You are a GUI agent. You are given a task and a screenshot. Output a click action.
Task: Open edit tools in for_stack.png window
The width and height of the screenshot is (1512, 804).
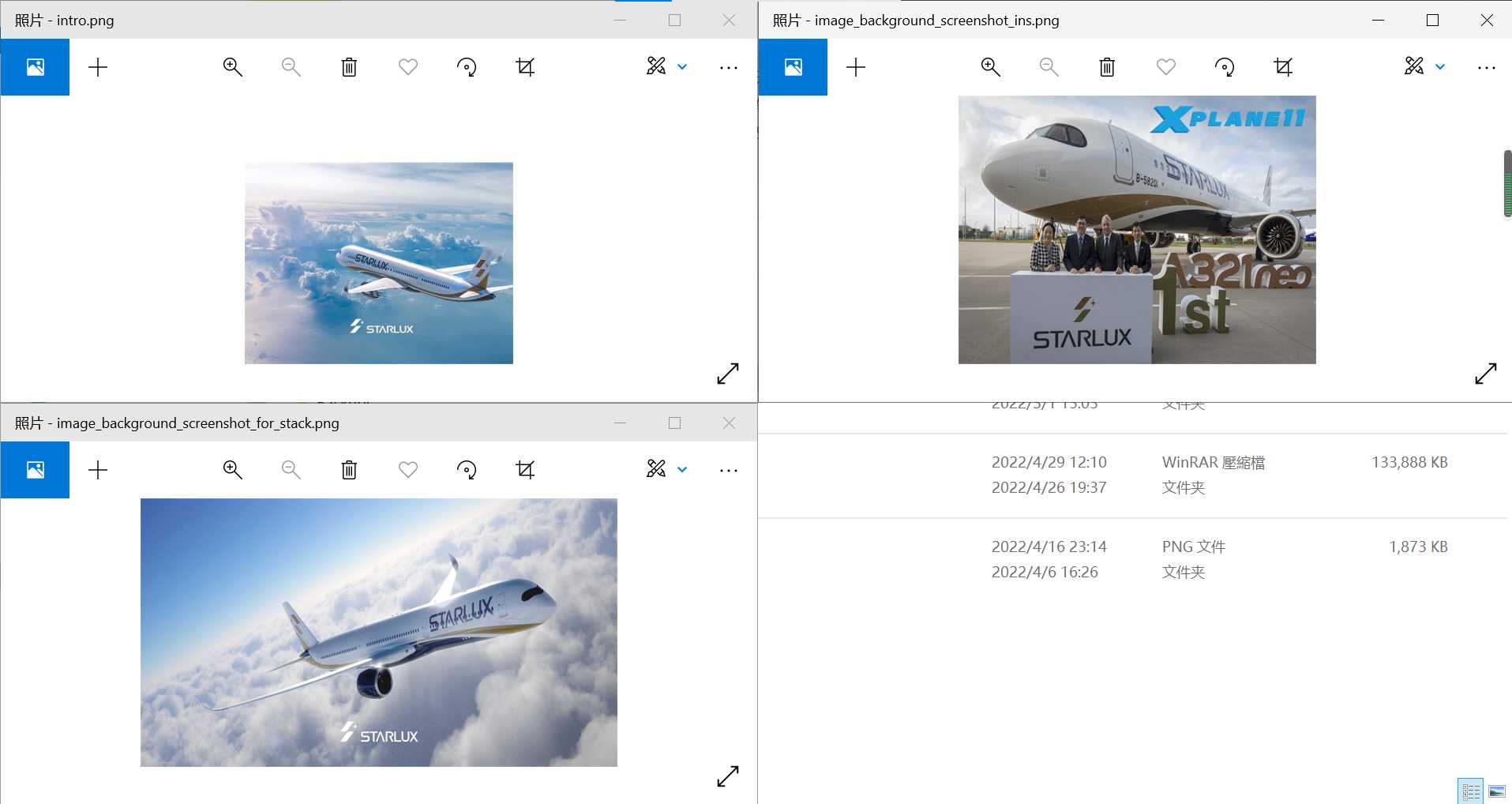pos(656,469)
